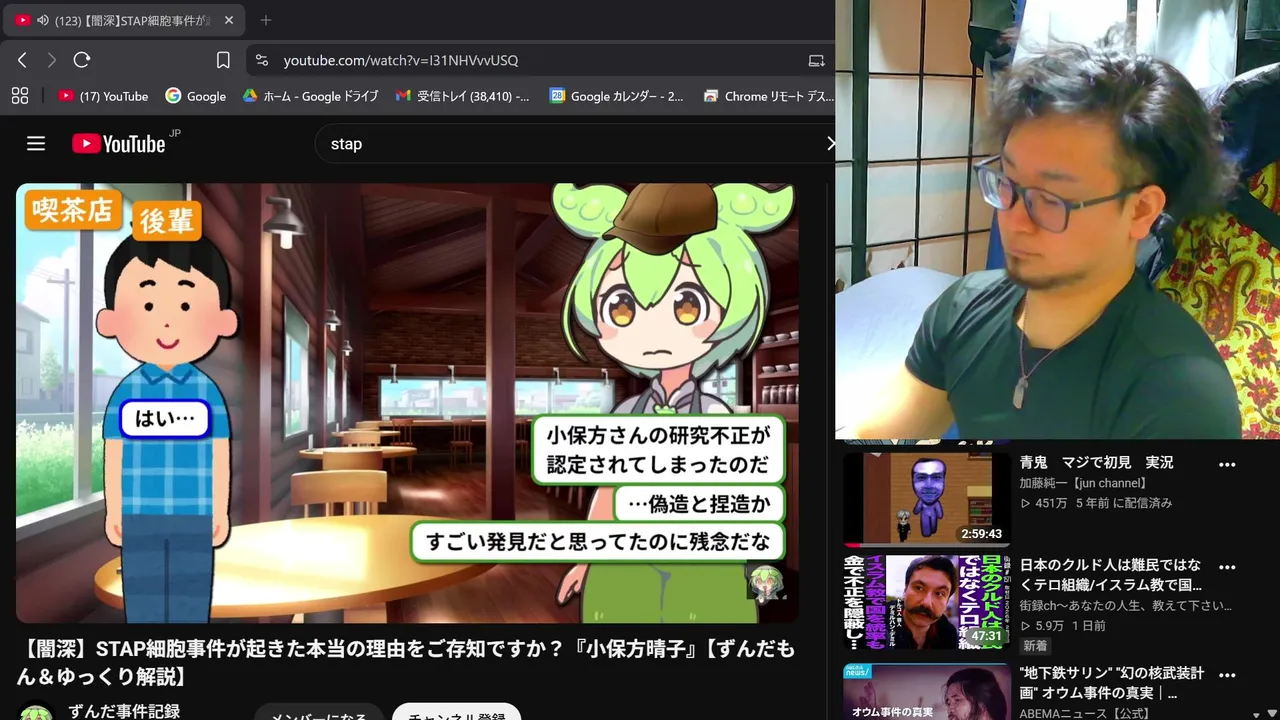
Task: Open the 受信トレイ Gmail bookmark
Action: [463, 96]
